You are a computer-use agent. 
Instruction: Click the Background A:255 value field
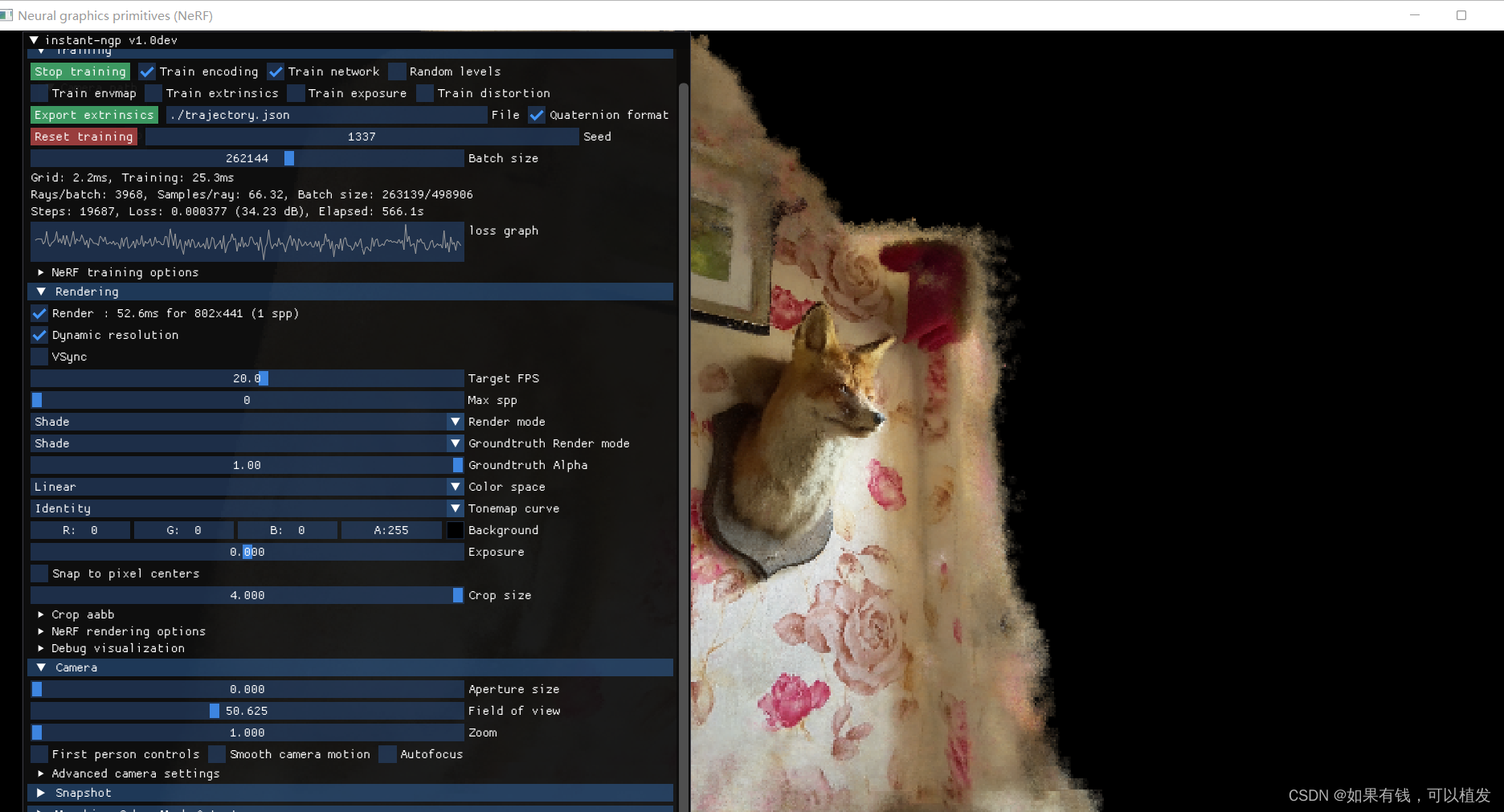pos(391,530)
